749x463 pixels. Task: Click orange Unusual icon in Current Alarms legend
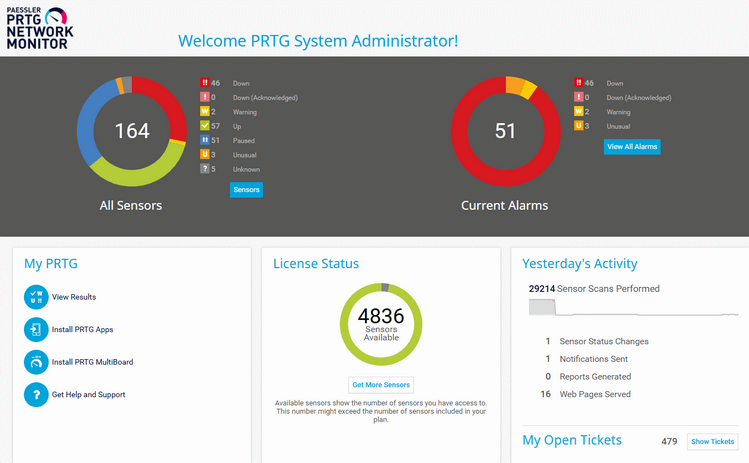pyautogui.click(x=578, y=126)
